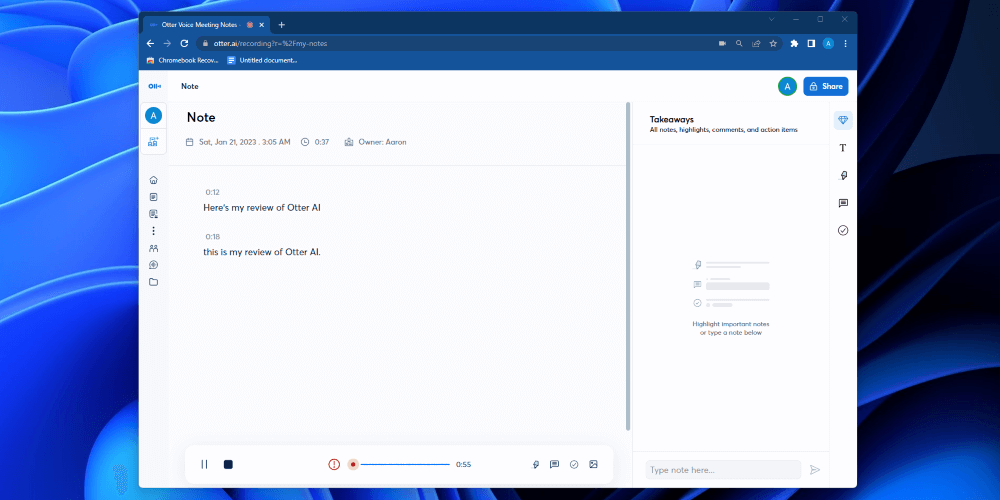The height and width of the screenshot is (500, 1000).
Task: Click Owner: Aaron text
Action: (x=382, y=142)
